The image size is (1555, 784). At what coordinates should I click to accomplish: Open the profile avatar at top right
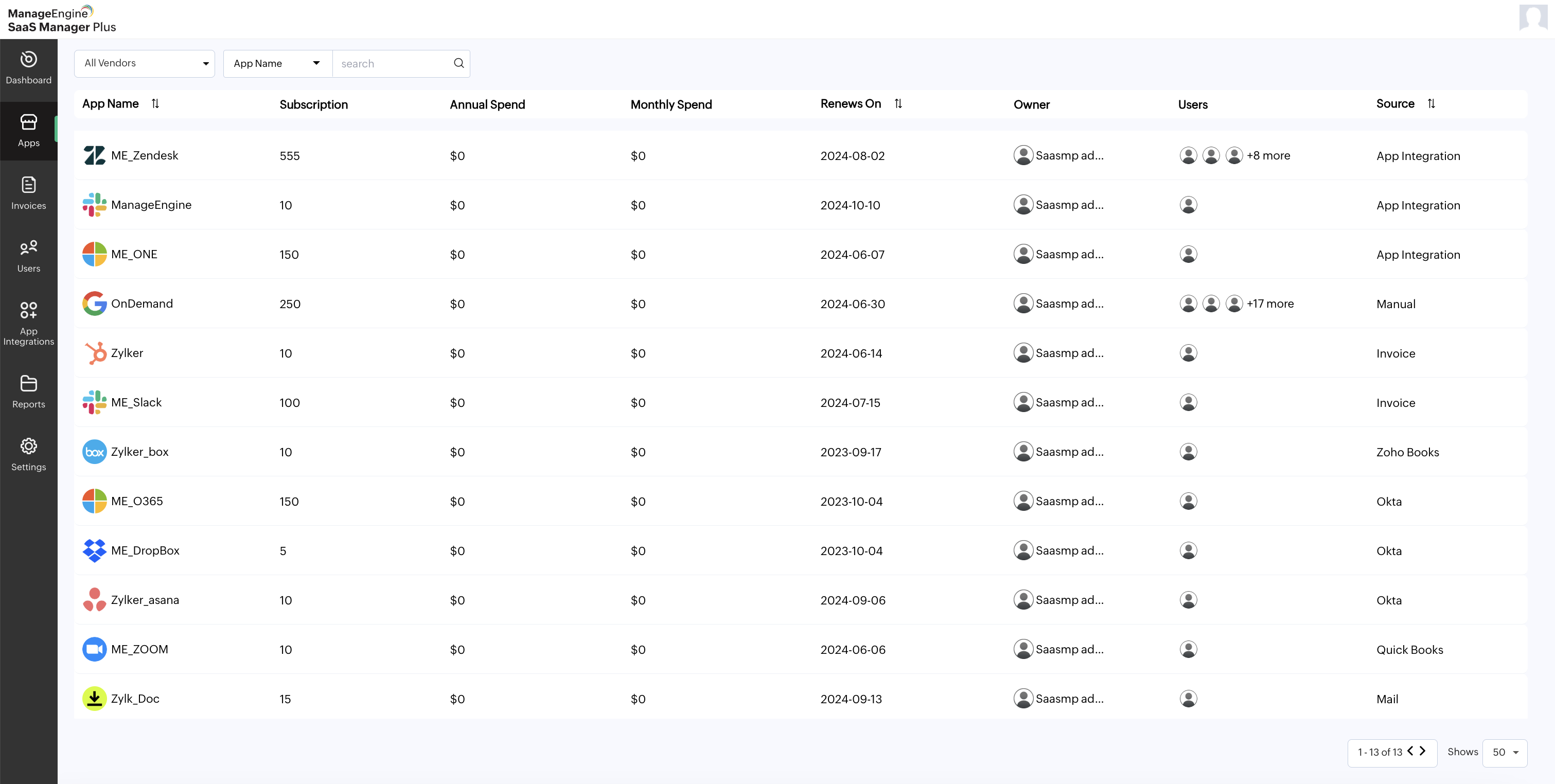point(1533,17)
